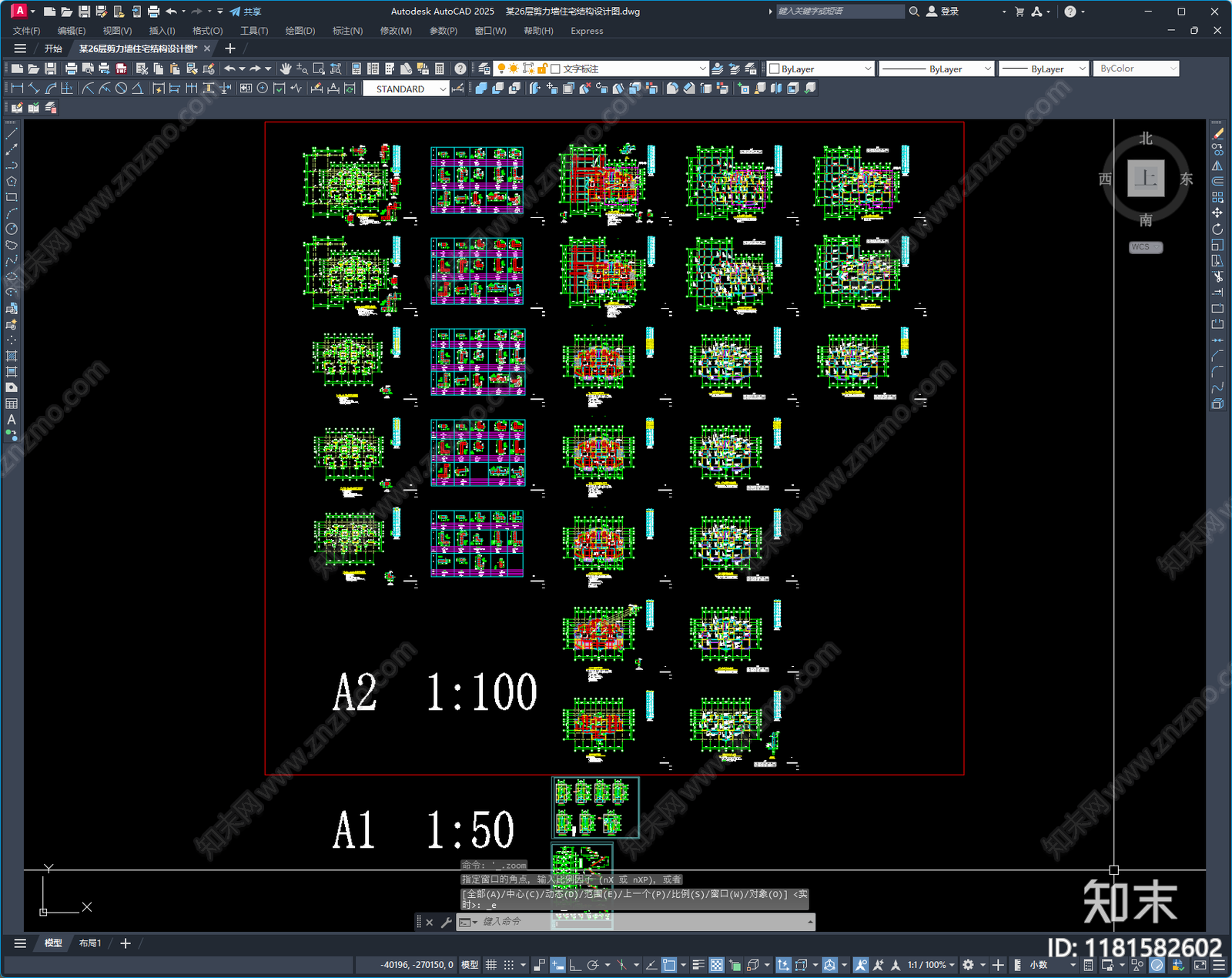Click the 登录 sign-in button
This screenshot has height=978, width=1232.
(x=942, y=12)
